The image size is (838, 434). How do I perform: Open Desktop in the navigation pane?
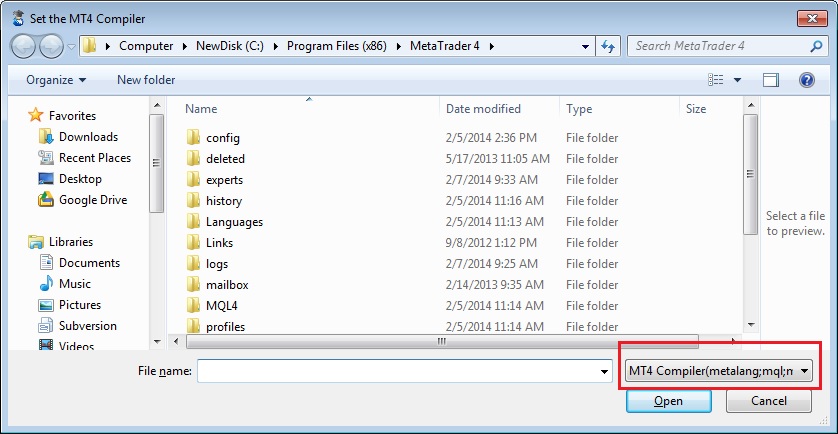pos(80,179)
